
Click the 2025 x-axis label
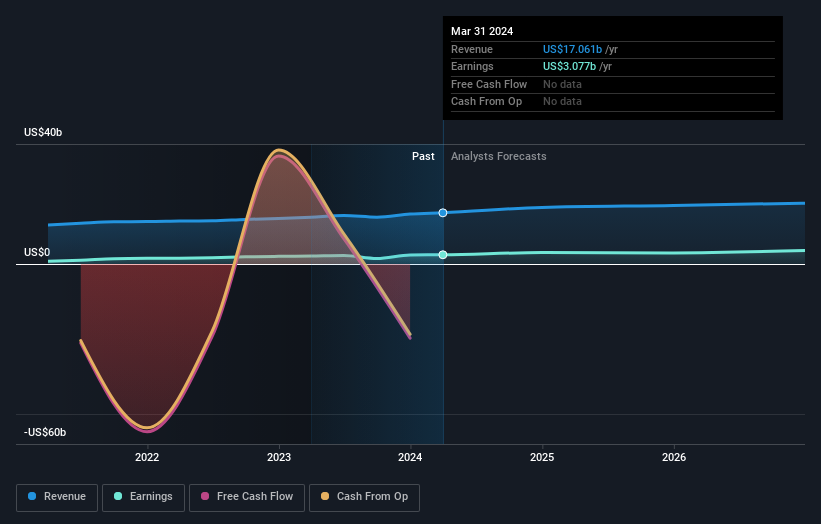click(542, 457)
